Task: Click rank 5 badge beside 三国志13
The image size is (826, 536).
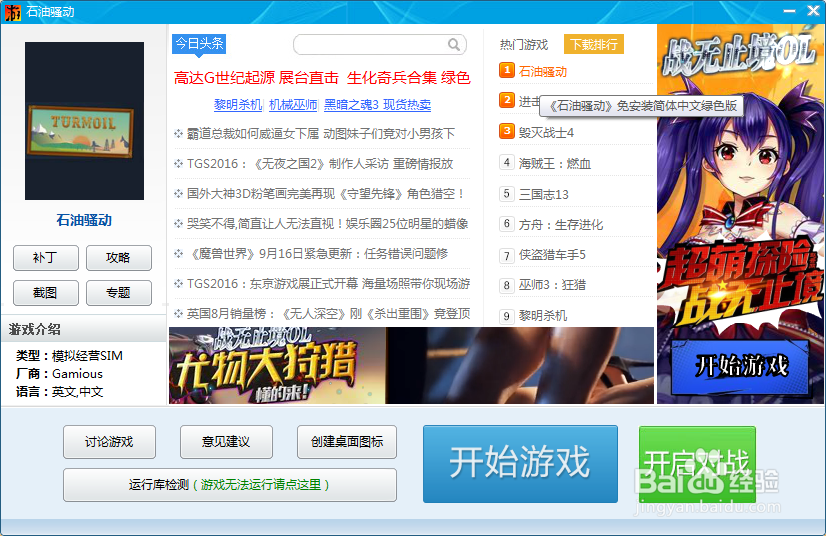Action: (507, 193)
